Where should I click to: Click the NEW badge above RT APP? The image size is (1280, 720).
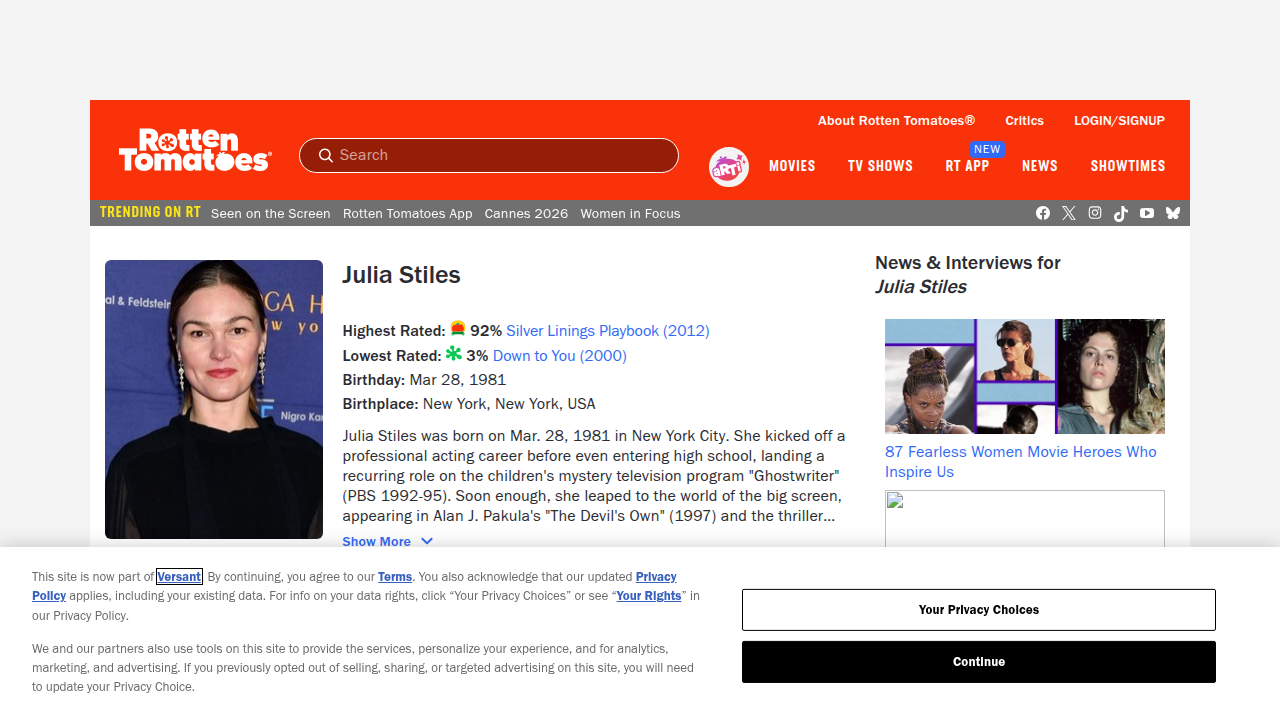pyautogui.click(x=987, y=149)
